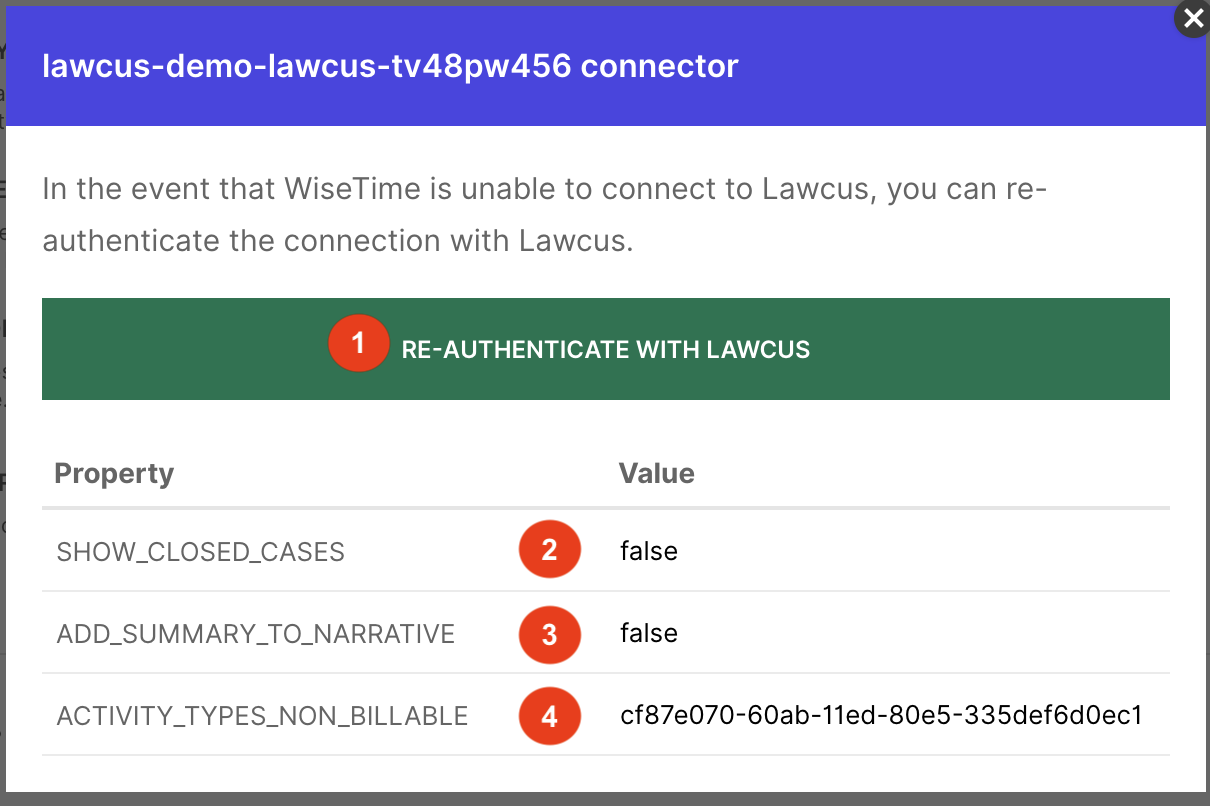Select the badge beside ADD_SUMMARY_TO_NARRATIVE
Viewport: 1210px width, 806px height.
pyautogui.click(x=550, y=635)
